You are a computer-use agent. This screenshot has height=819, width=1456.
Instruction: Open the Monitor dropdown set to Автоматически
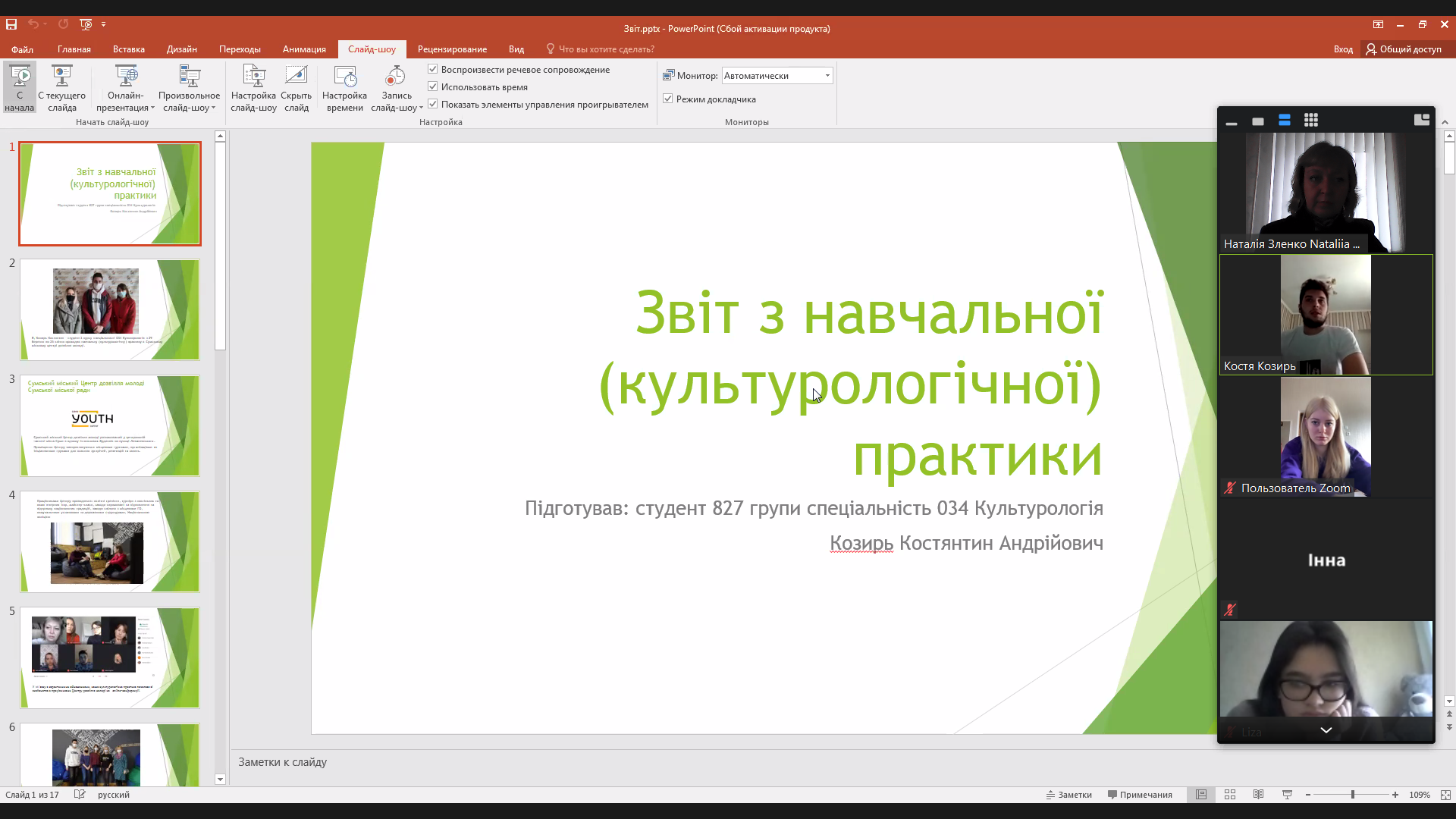pos(777,76)
